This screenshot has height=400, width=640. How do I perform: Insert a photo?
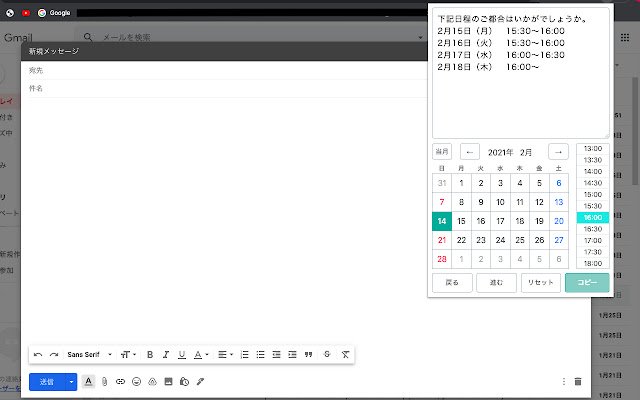pyautogui.click(x=168, y=382)
